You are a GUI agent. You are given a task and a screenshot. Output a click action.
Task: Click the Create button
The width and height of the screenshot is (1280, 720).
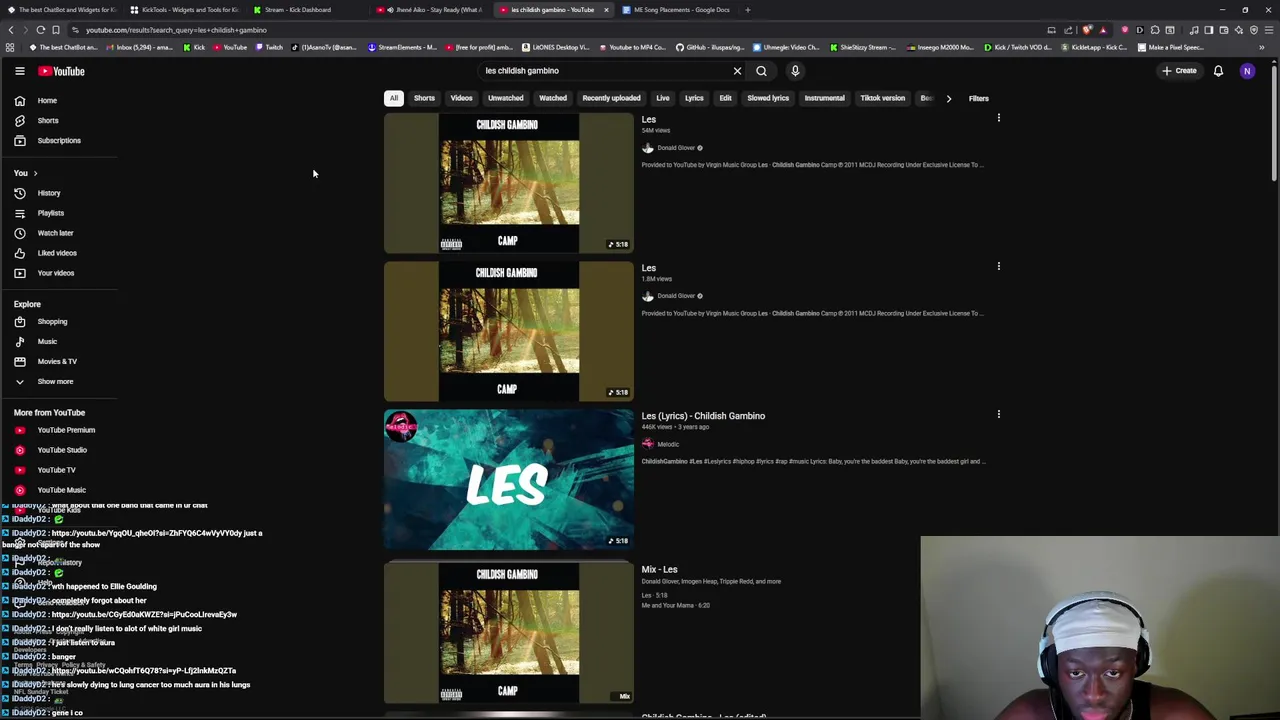1179,71
